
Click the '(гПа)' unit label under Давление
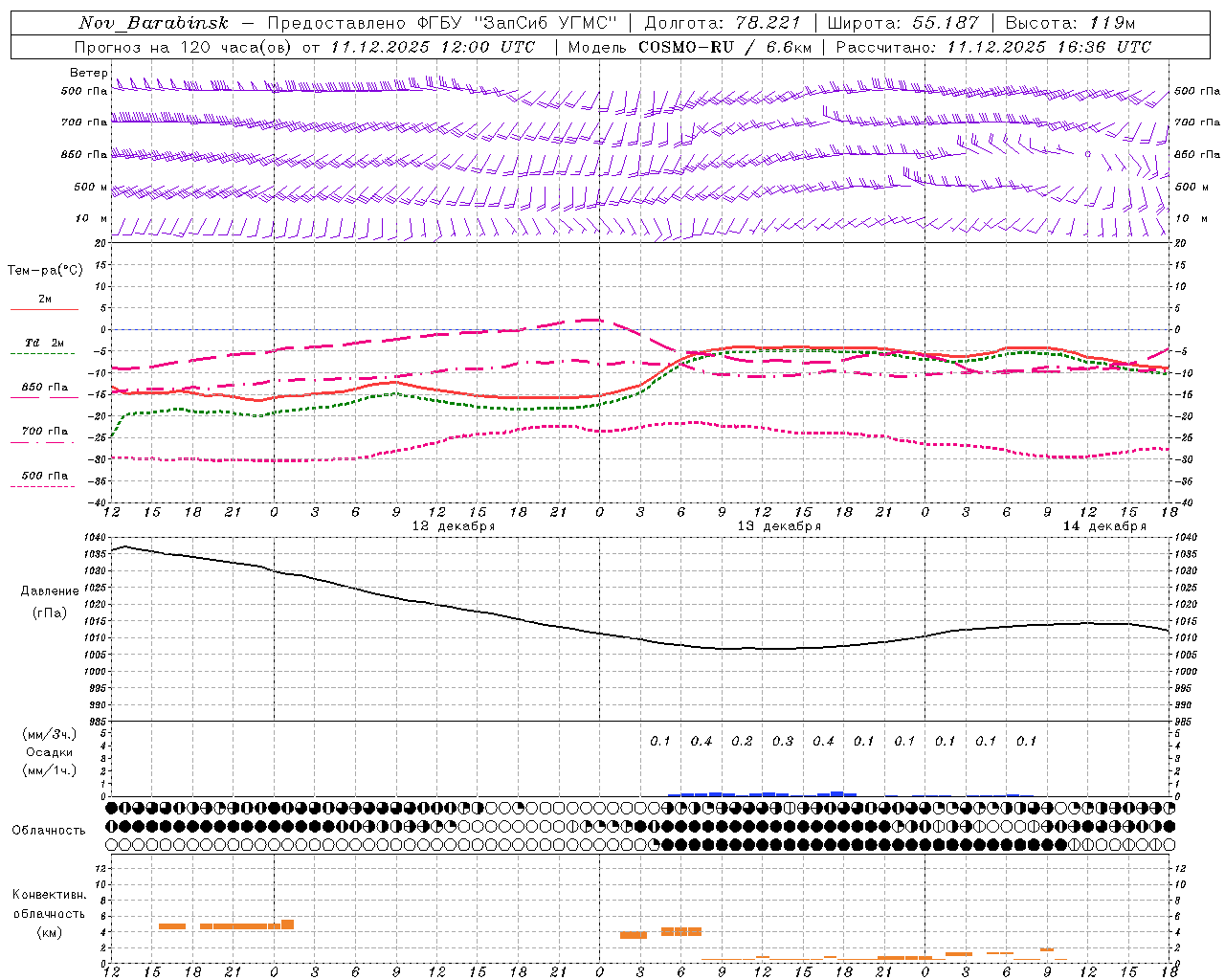50,613
